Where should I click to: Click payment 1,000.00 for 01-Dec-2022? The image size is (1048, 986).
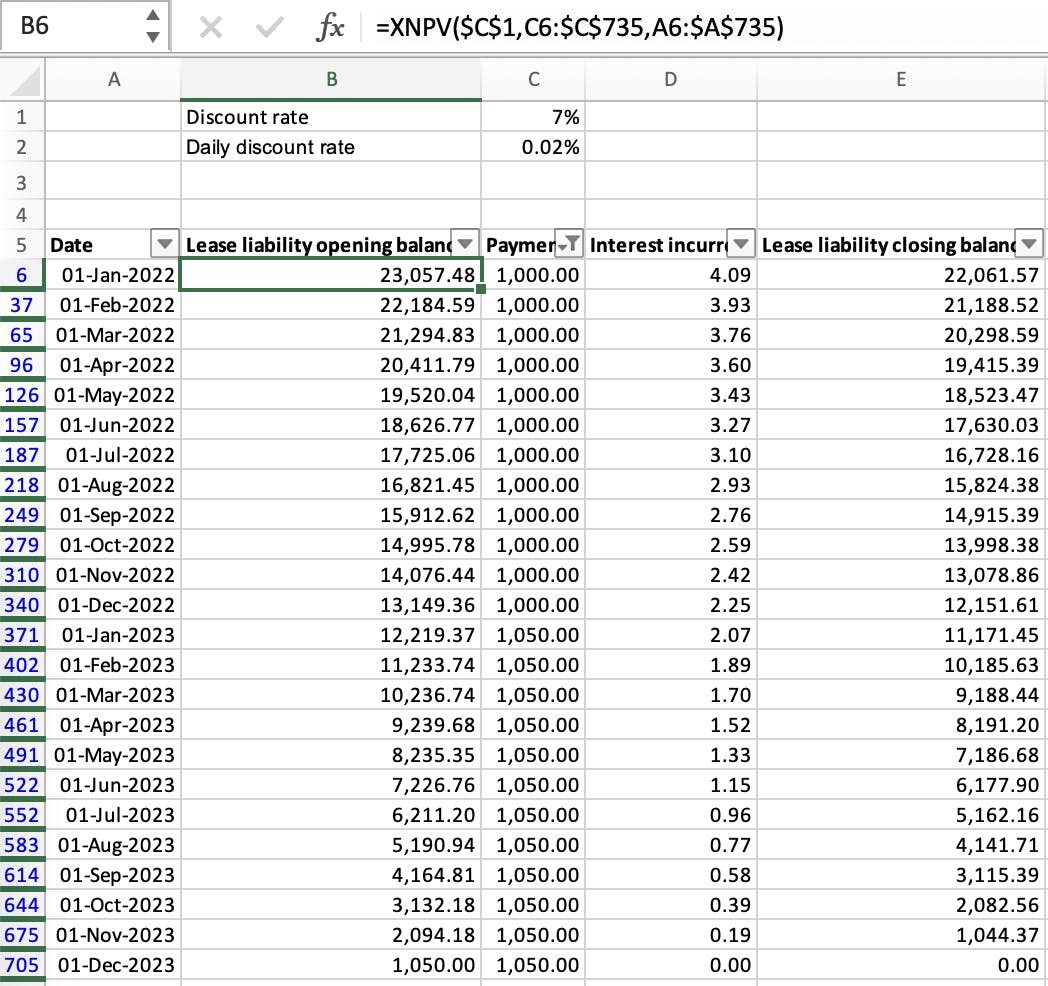point(533,605)
